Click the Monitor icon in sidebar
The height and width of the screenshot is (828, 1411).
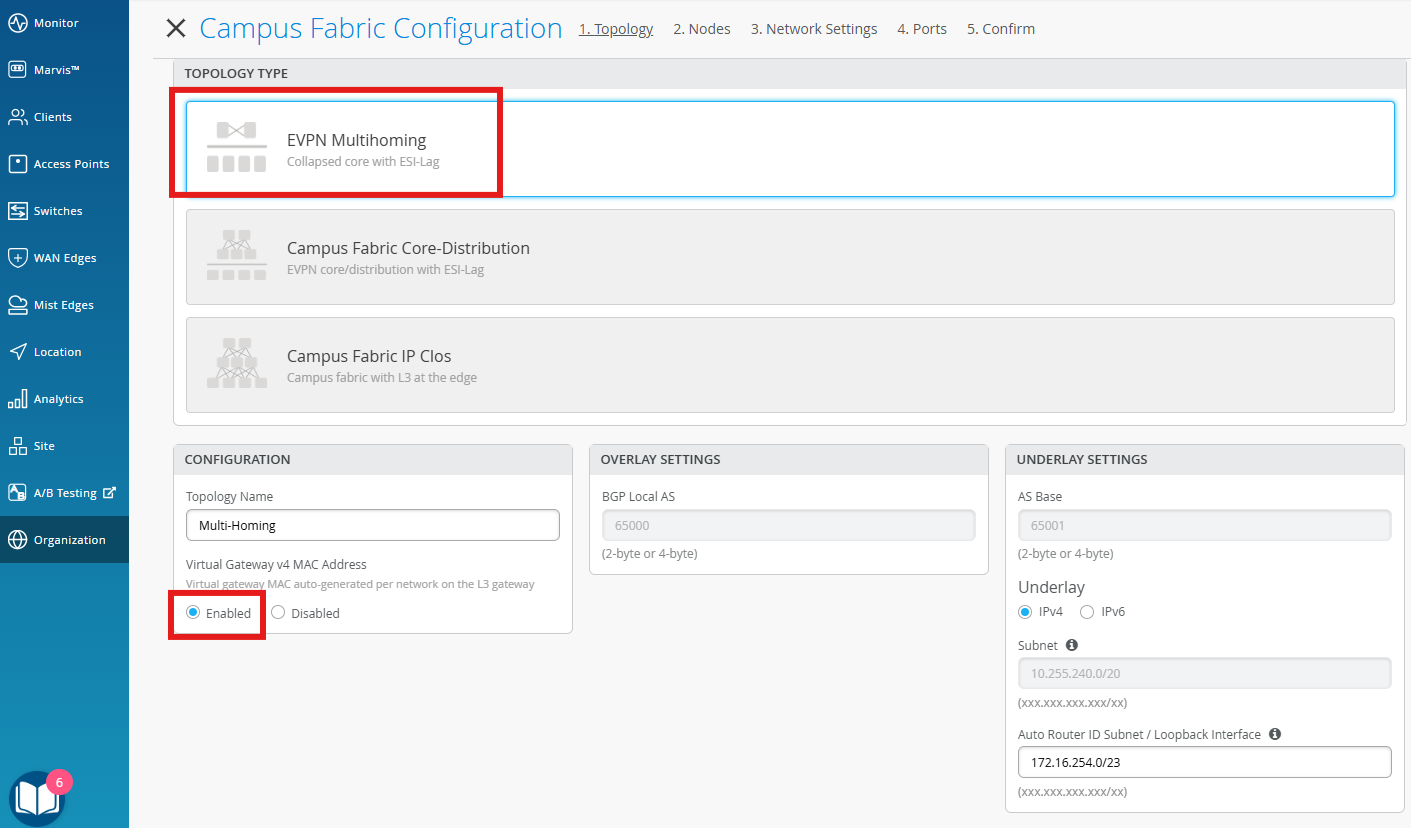17,23
